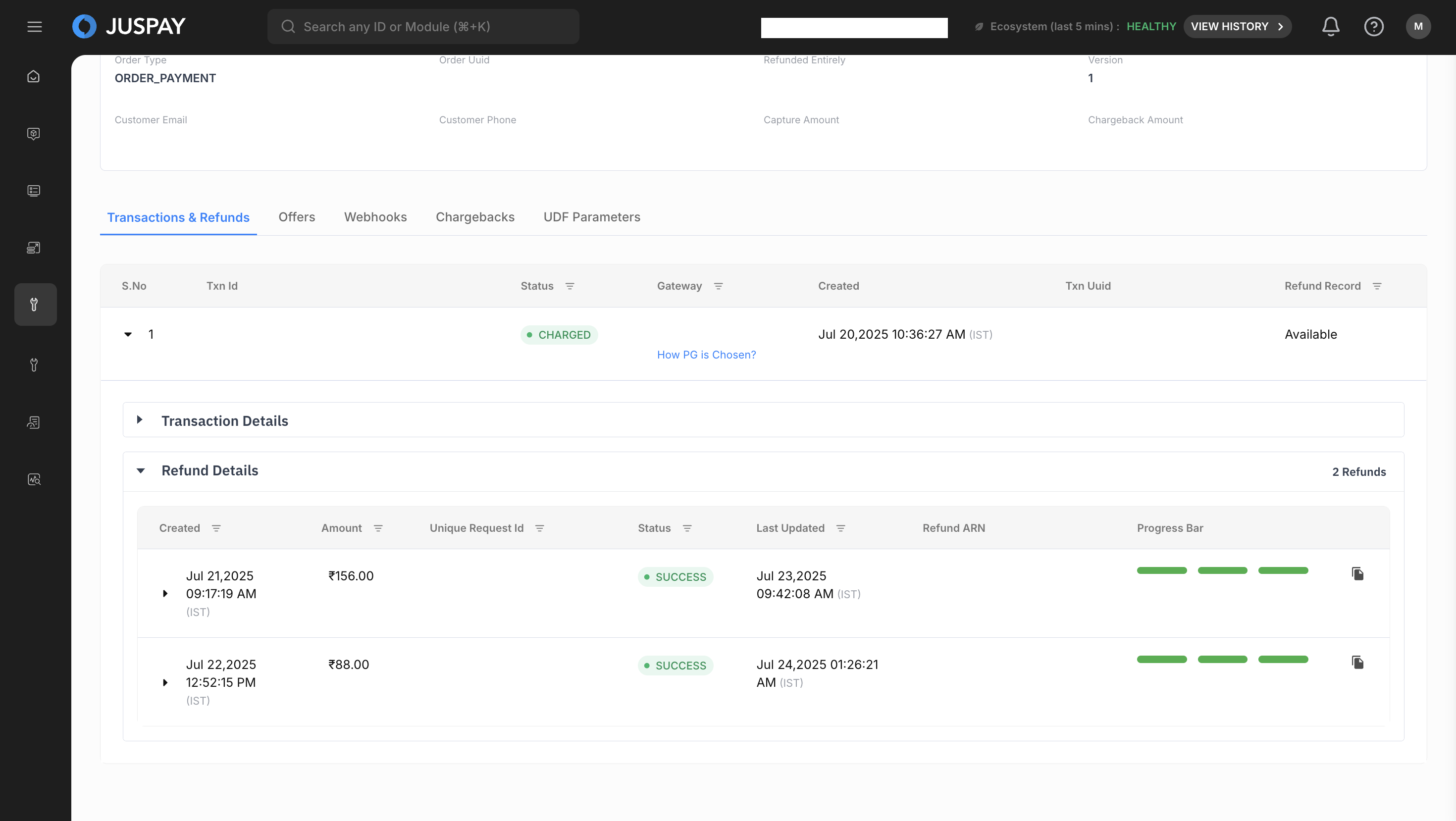The height and width of the screenshot is (821, 1456).
Task: Click the home icon in sidebar
Action: click(x=34, y=76)
